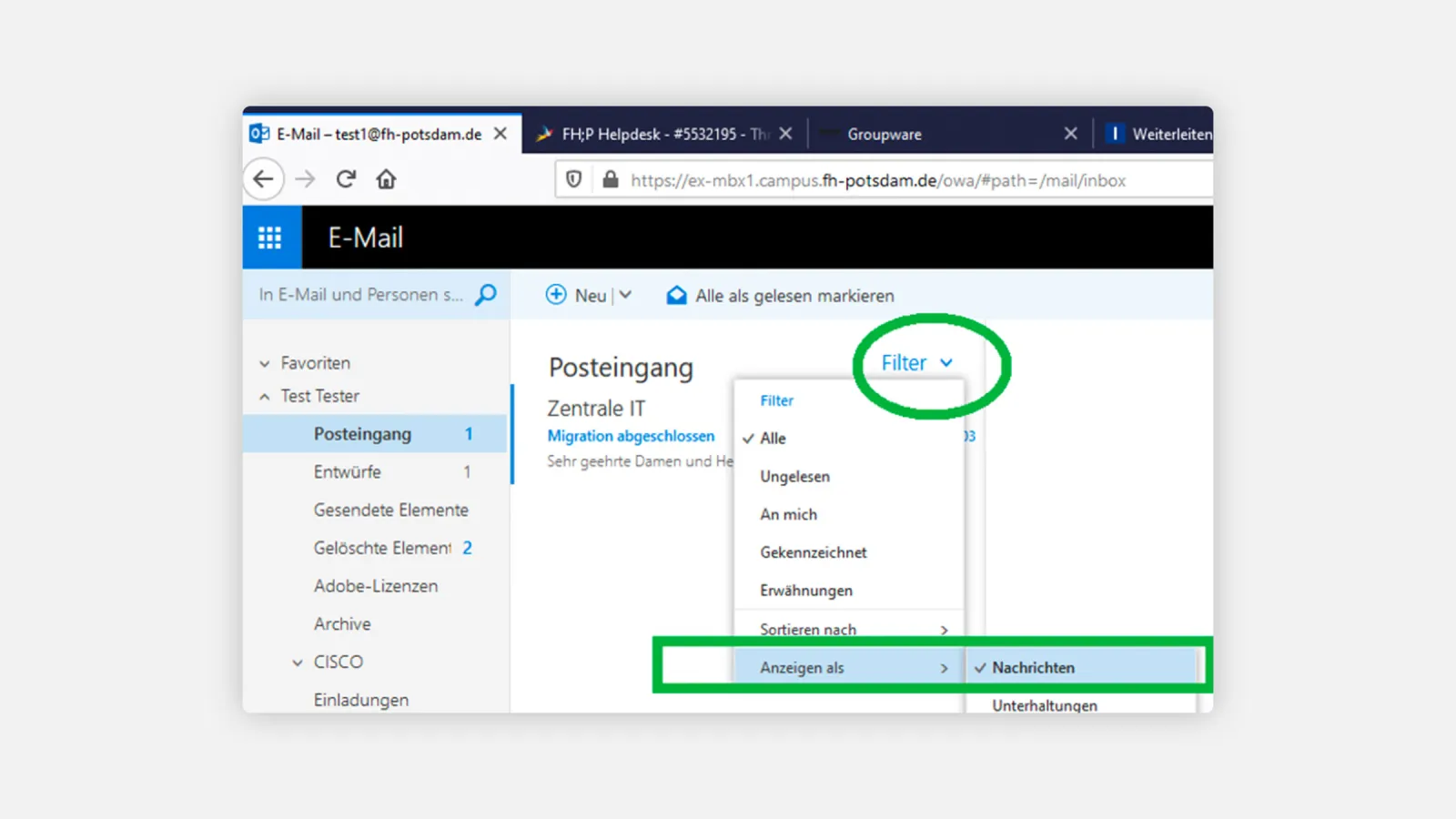Choose Nachrichten view option
The height and width of the screenshot is (819, 1456).
pos(1033,668)
